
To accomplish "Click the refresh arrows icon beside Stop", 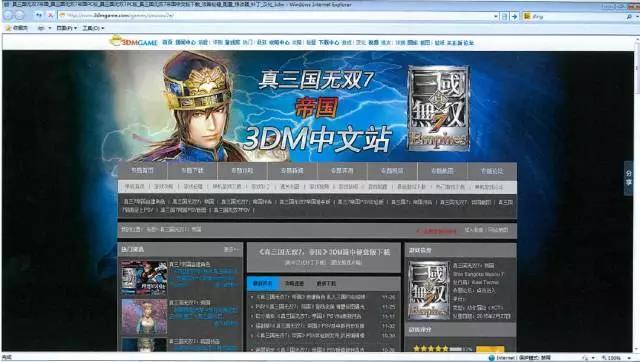I will tap(39, 15).
